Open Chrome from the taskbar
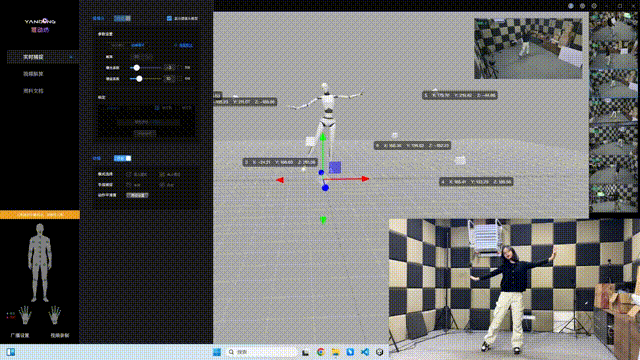Screen dimensions: 640x360 (x=321, y=352)
